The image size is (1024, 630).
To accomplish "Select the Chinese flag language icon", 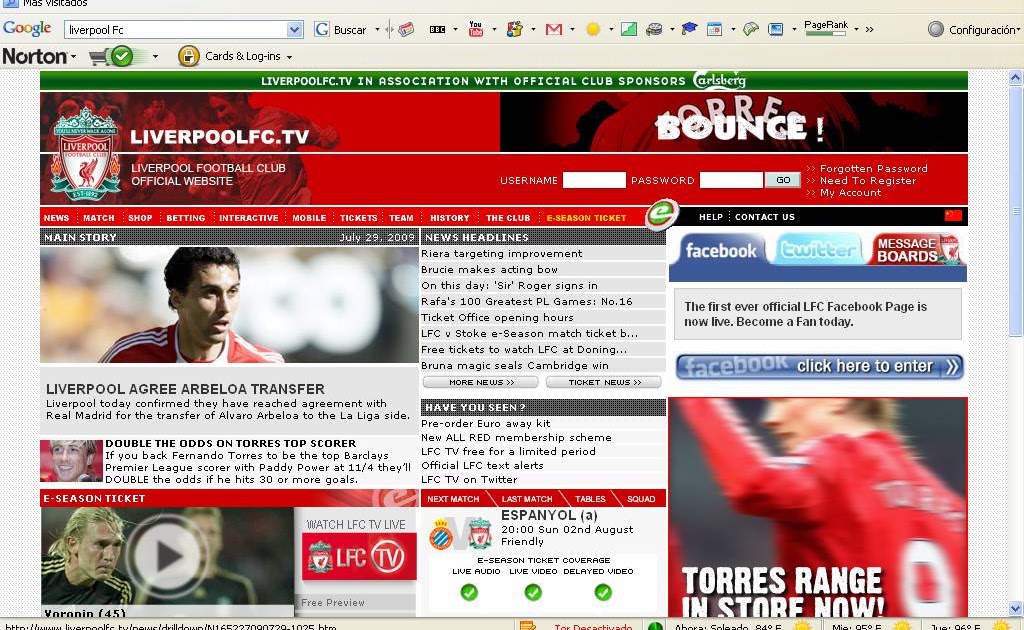I will tap(953, 216).
